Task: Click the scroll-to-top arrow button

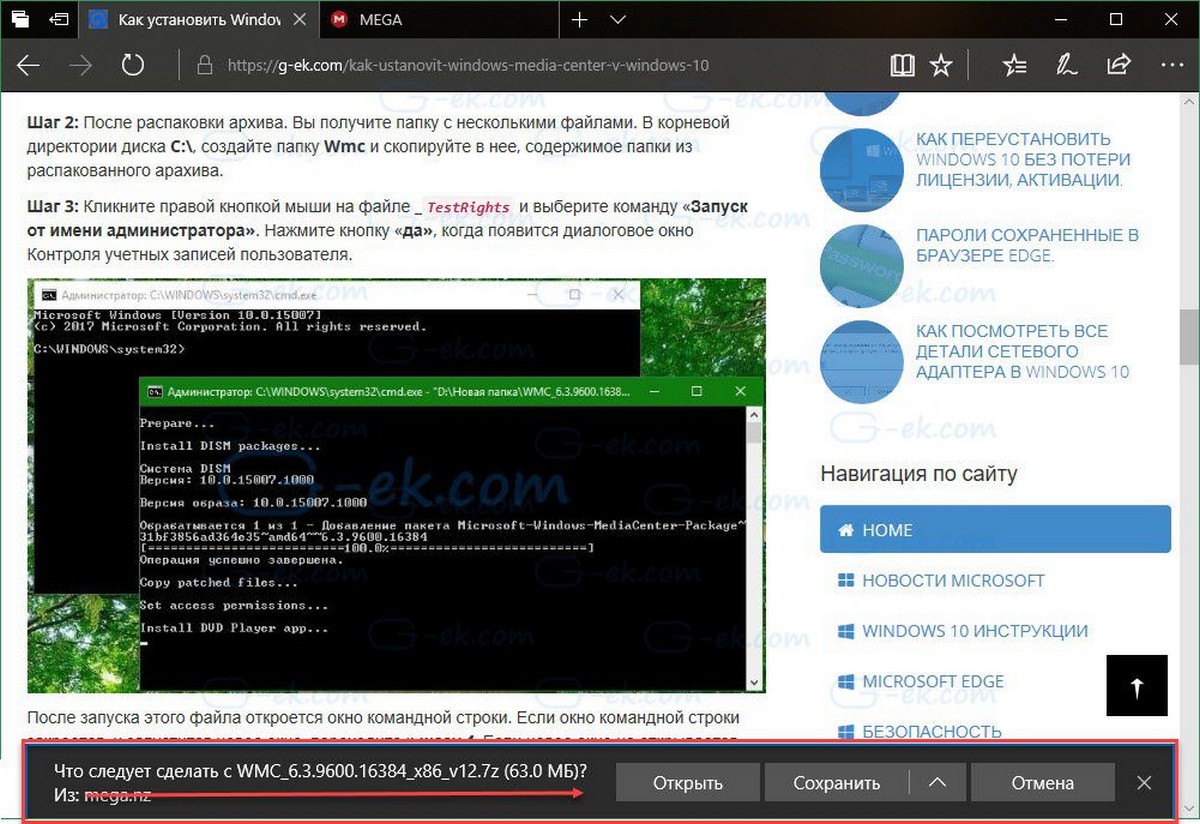Action: point(1137,685)
